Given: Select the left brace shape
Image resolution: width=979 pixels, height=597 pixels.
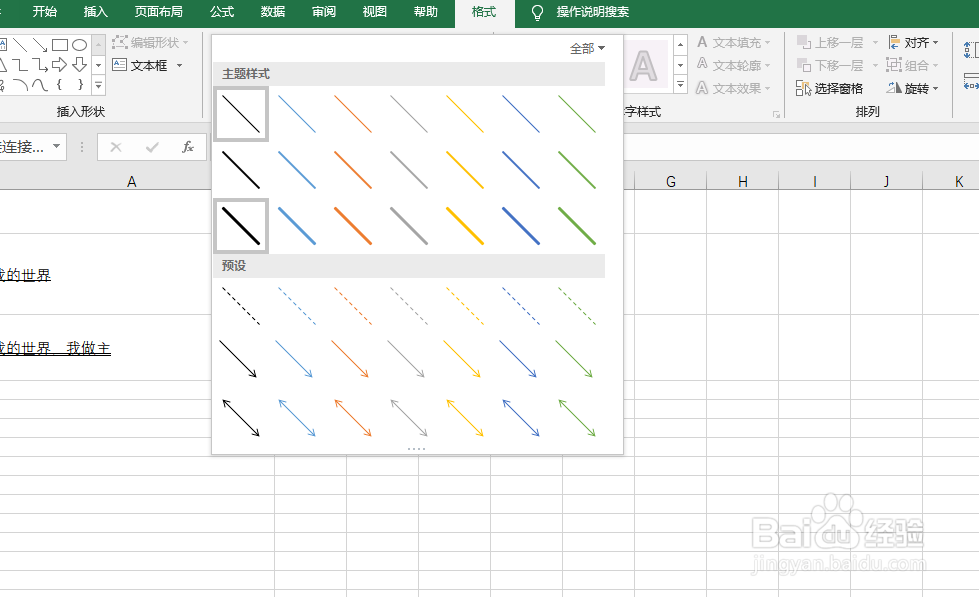Looking at the screenshot, I should [59, 84].
